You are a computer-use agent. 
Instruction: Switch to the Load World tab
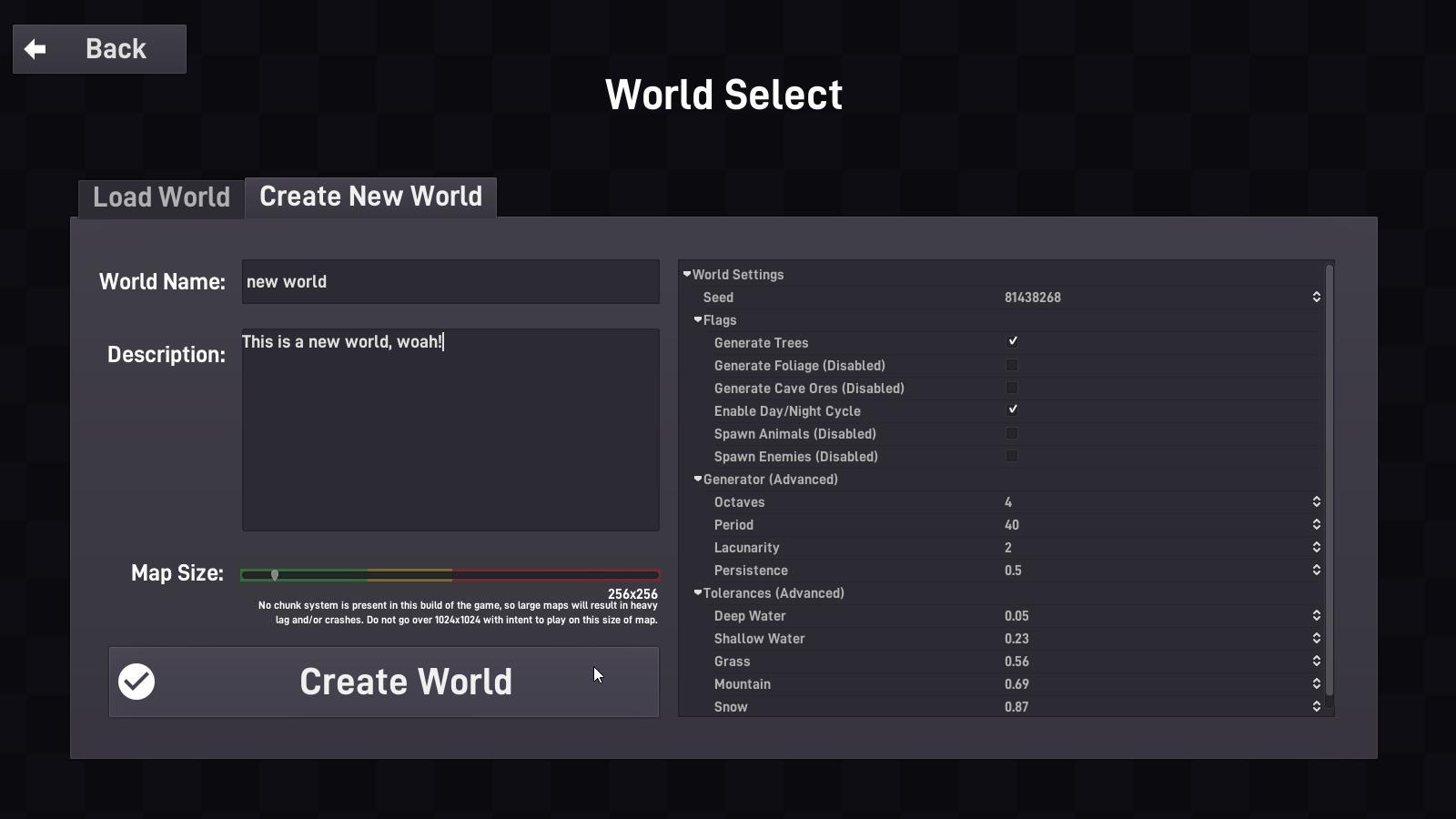[161, 197]
